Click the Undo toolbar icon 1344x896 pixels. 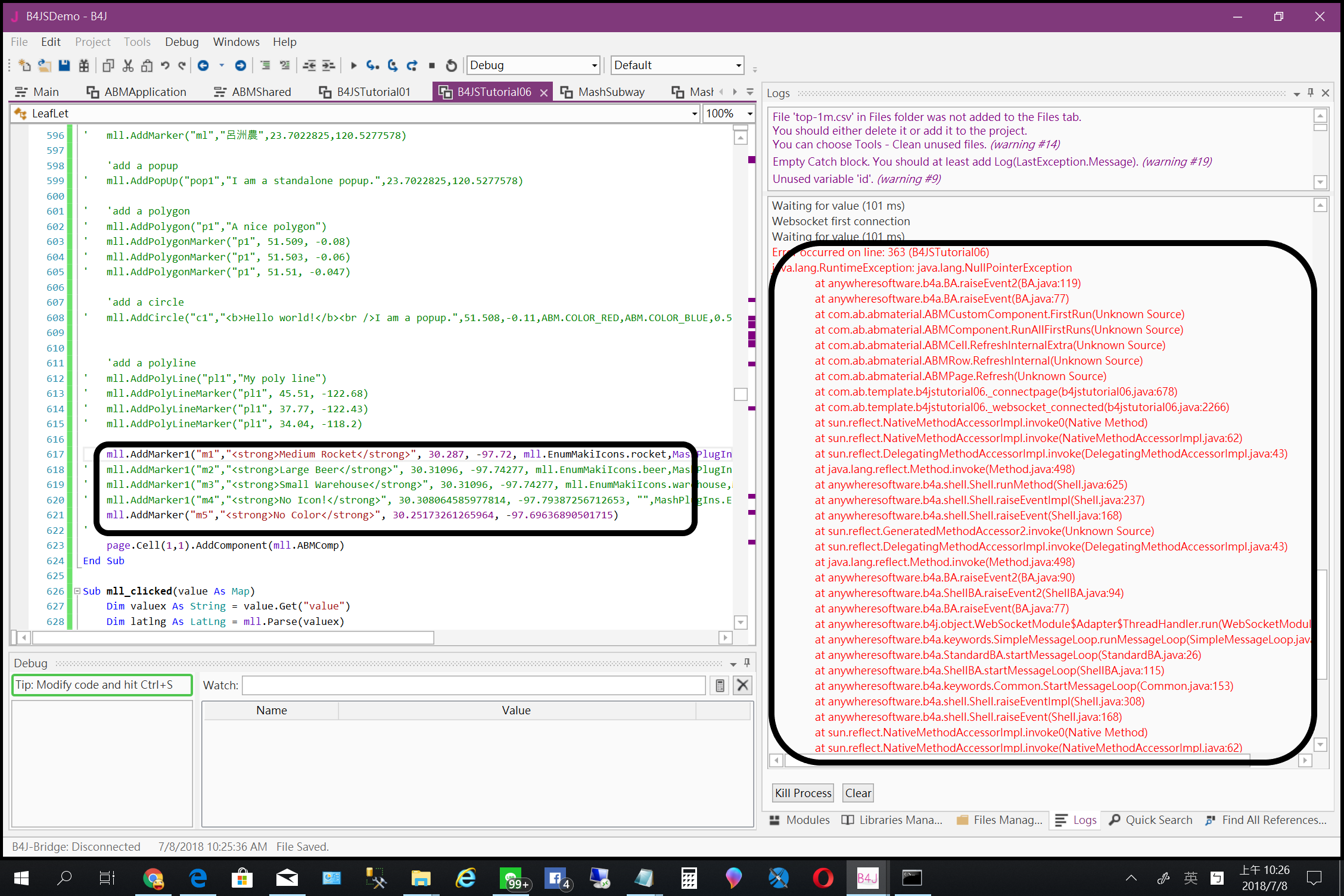(x=165, y=66)
